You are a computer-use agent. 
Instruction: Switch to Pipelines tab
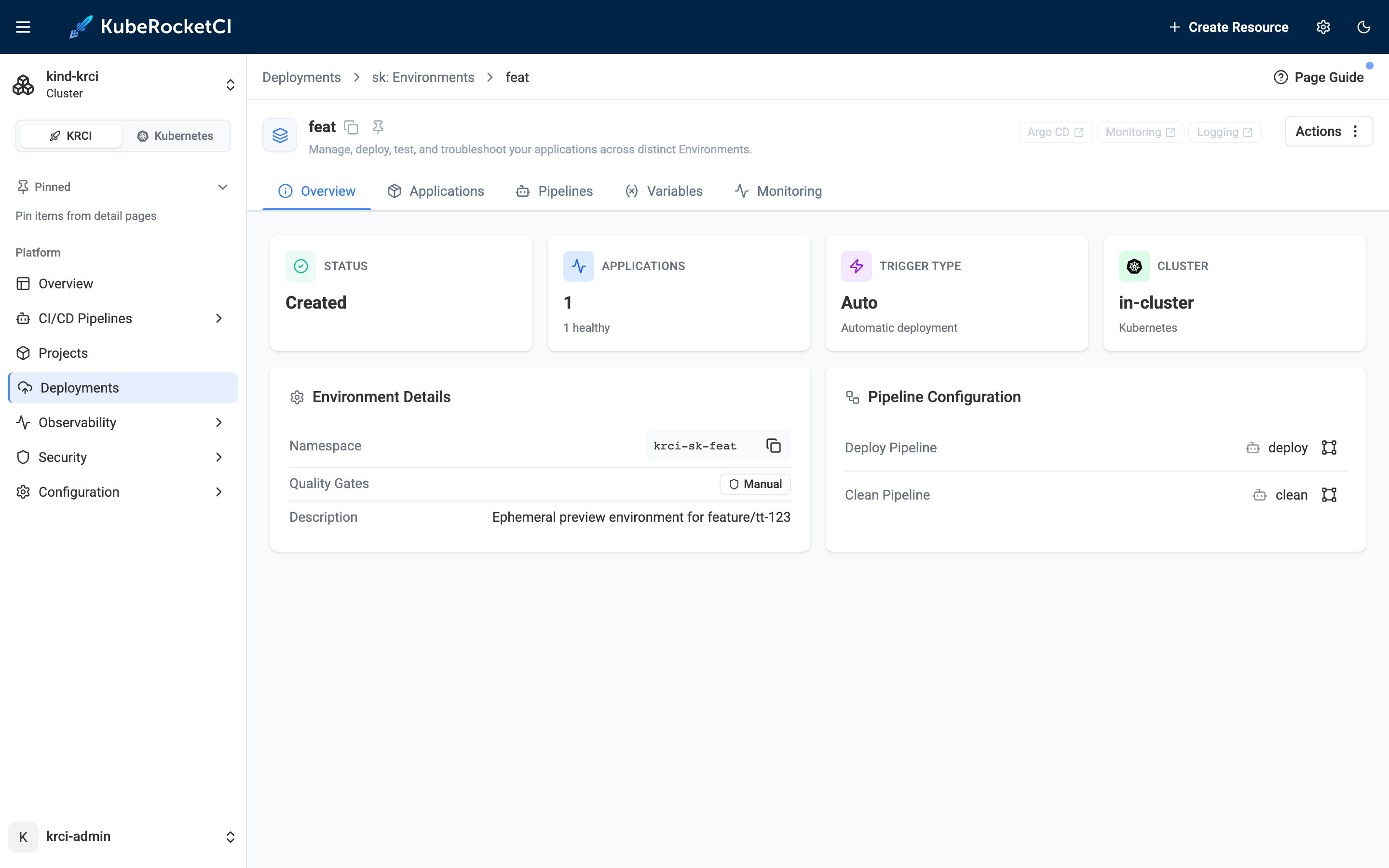pos(555,191)
